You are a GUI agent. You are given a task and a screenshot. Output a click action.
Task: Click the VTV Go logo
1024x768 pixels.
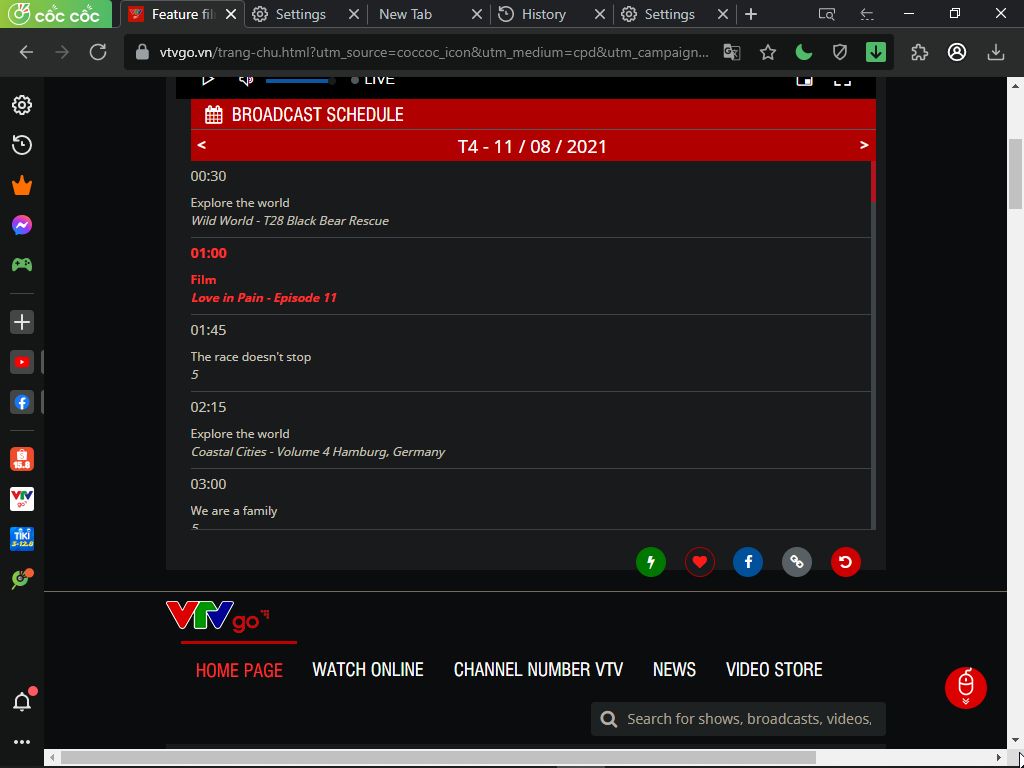(x=217, y=616)
